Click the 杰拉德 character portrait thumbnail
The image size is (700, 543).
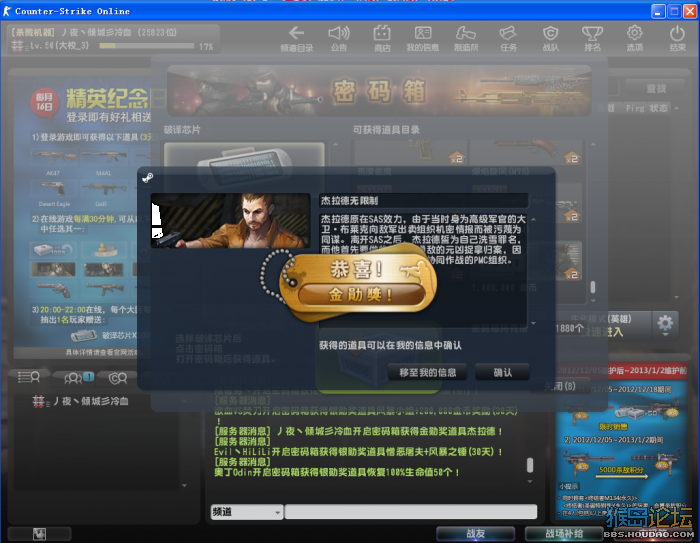tap(230, 221)
